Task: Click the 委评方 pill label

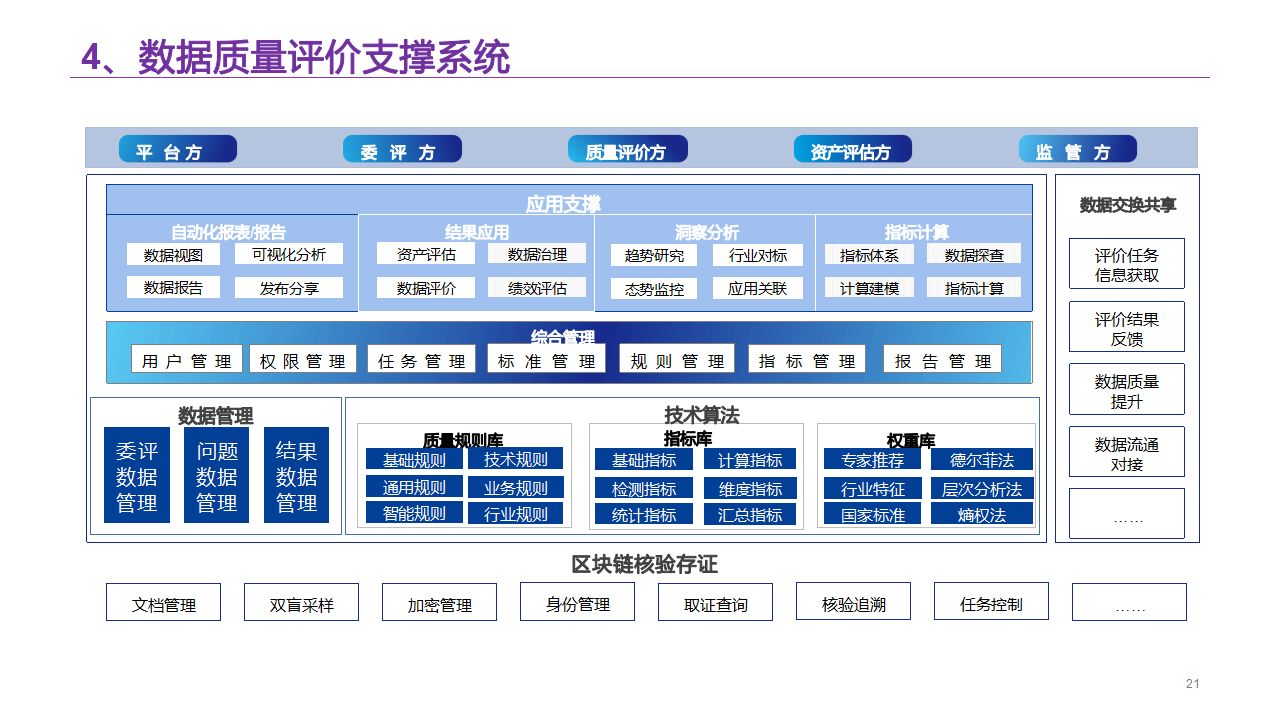Action: 403,149
